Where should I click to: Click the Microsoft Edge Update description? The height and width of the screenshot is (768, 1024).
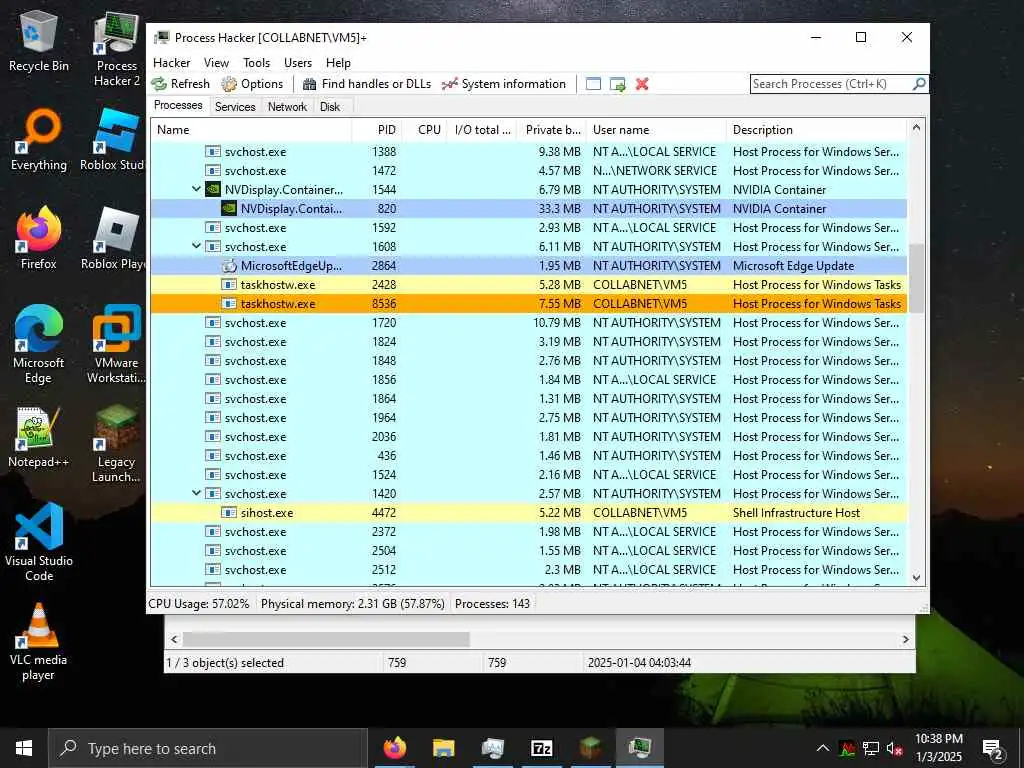pyautogui.click(x=793, y=266)
